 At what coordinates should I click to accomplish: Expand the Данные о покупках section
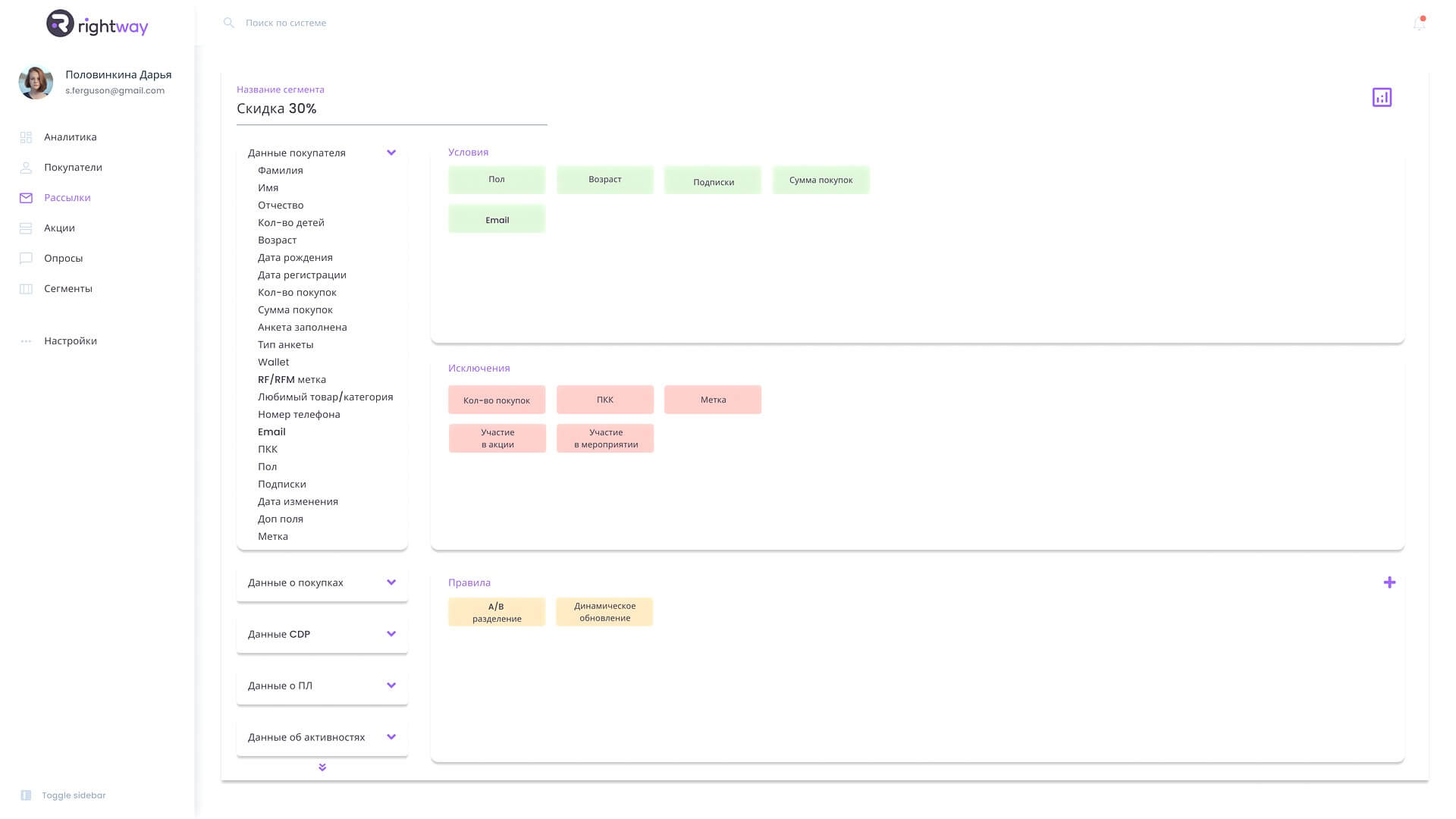point(391,582)
